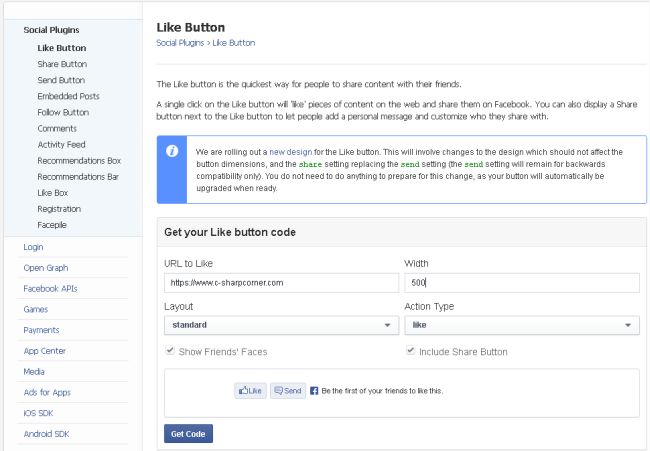Image resolution: width=650 pixels, height=451 pixels.
Task: Go to Games section
Action: click(36, 309)
